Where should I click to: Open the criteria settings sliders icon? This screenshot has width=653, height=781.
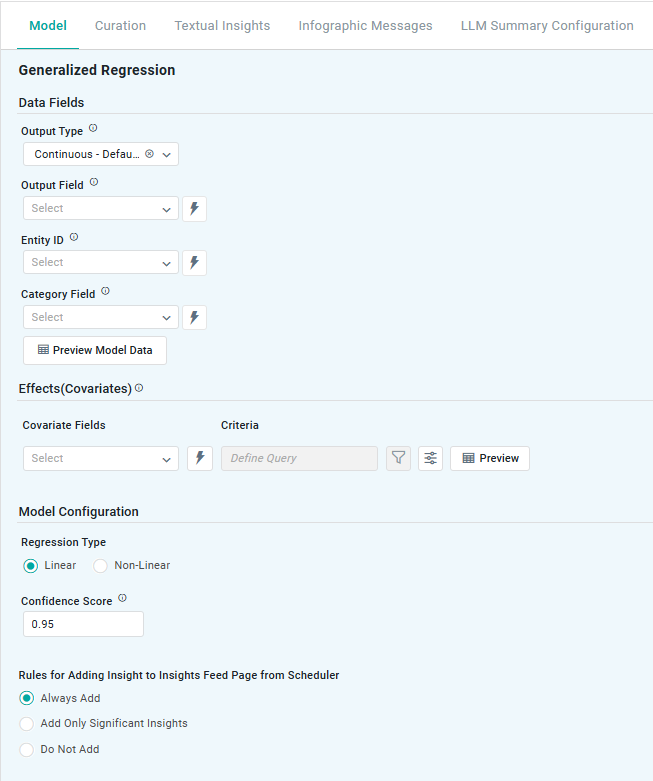coord(430,458)
